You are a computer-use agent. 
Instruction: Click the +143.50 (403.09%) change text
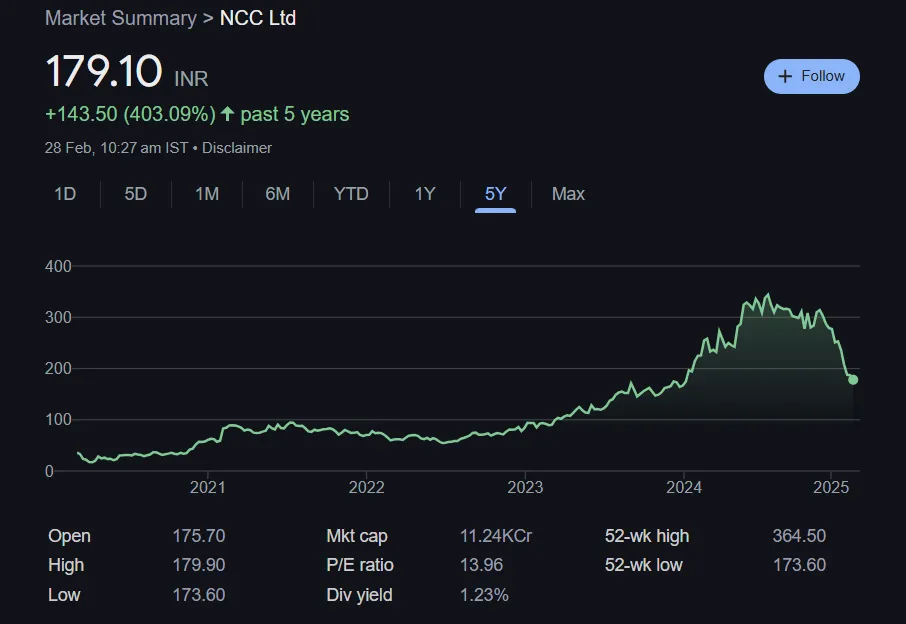click(131, 114)
